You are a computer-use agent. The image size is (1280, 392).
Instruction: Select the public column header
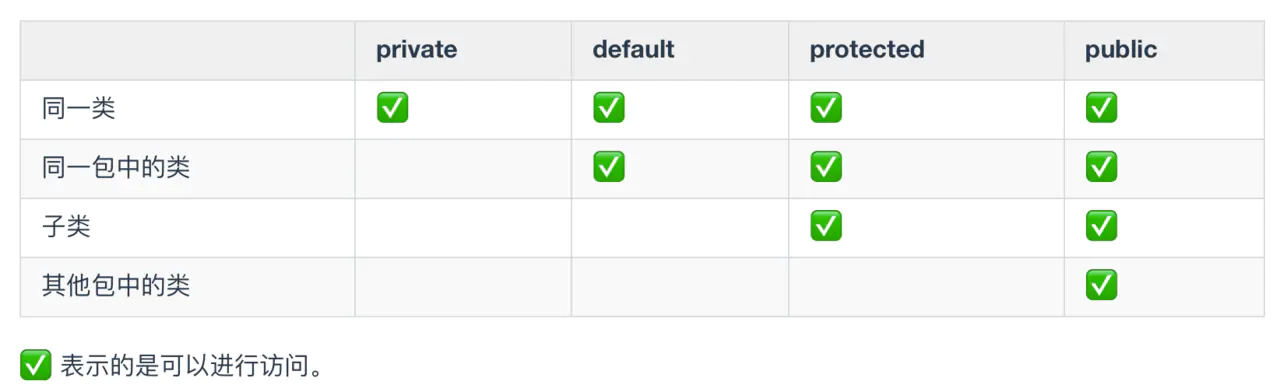pos(1121,50)
